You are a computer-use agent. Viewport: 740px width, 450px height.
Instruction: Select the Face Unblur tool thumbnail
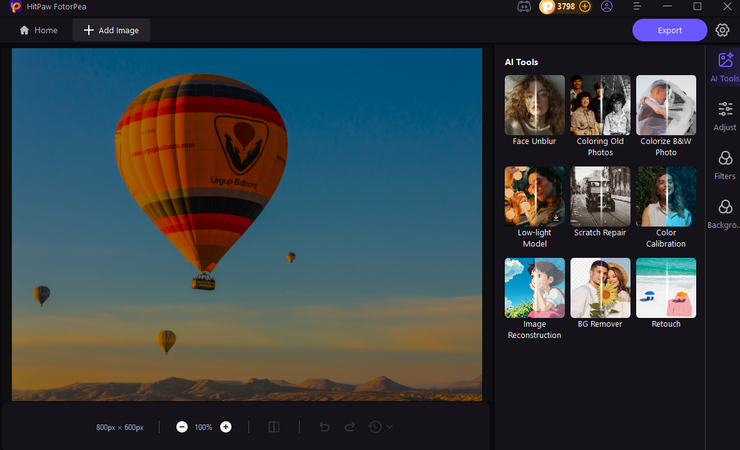[534, 105]
